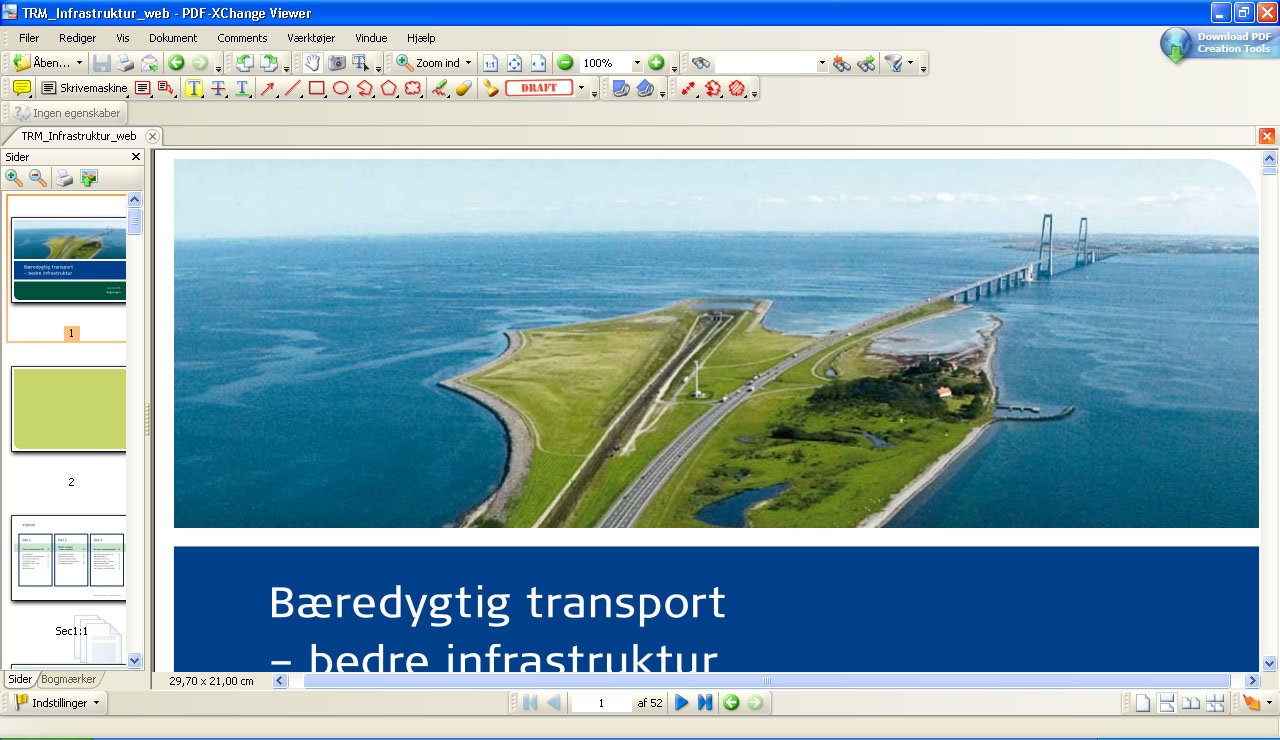Open the Dokument menu
Screen dimensions: 1280x740
(173, 38)
